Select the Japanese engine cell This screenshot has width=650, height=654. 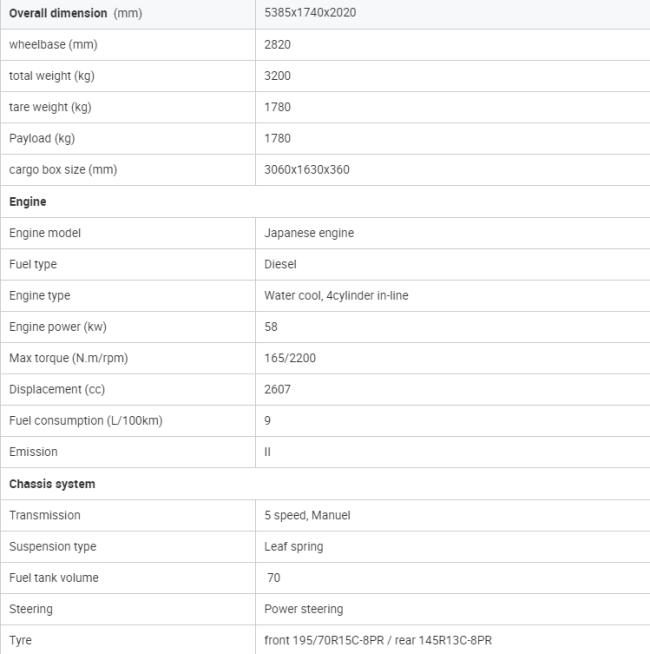[309, 233]
